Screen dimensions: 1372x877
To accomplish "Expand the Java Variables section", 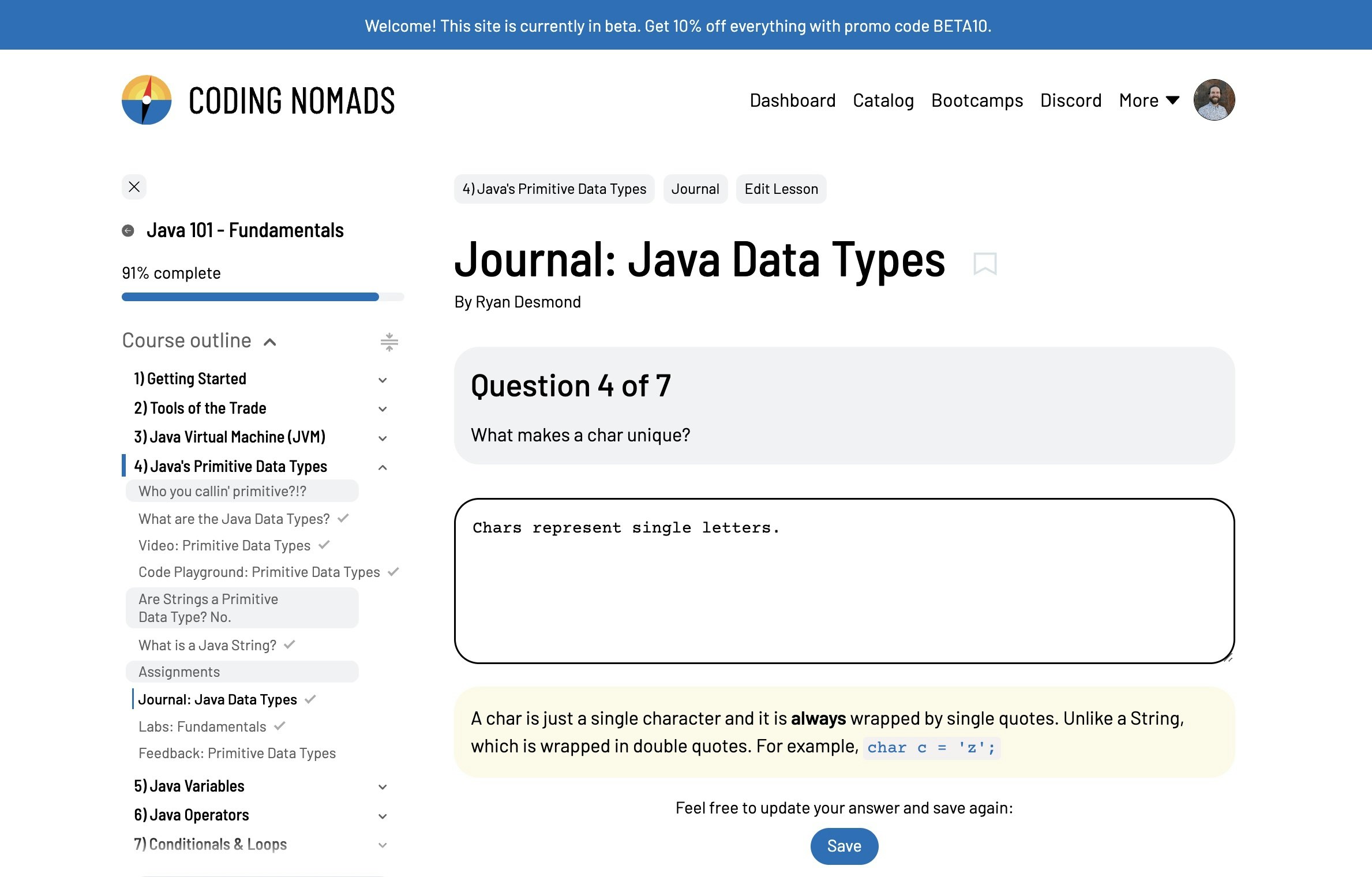I will pyautogui.click(x=383, y=787).
